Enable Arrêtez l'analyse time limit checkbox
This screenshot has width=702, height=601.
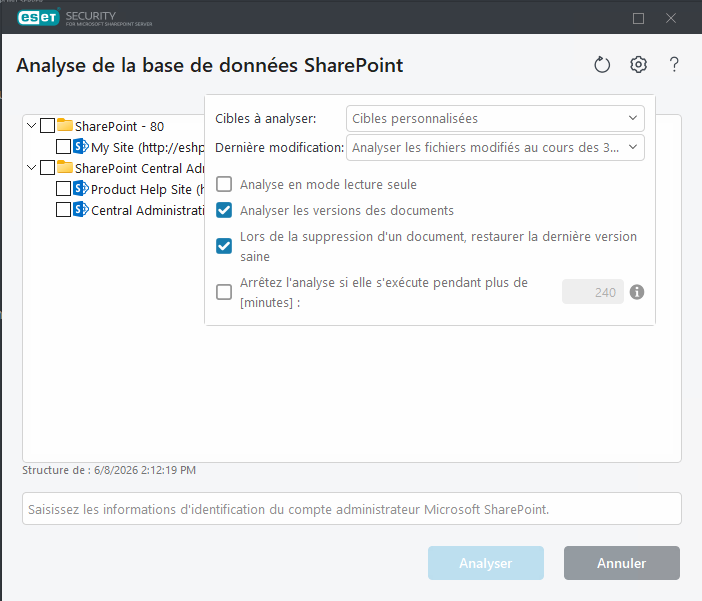click(224, 292)
